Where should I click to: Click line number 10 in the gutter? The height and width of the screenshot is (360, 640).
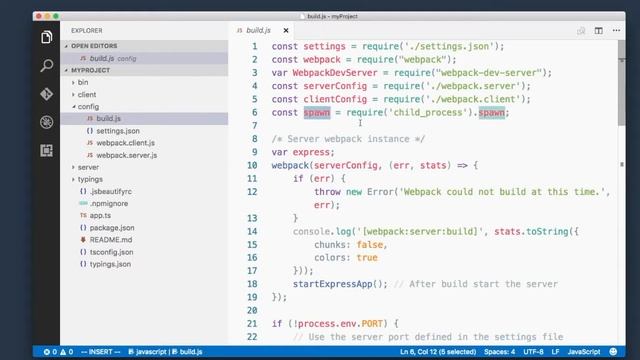(252, 166)
